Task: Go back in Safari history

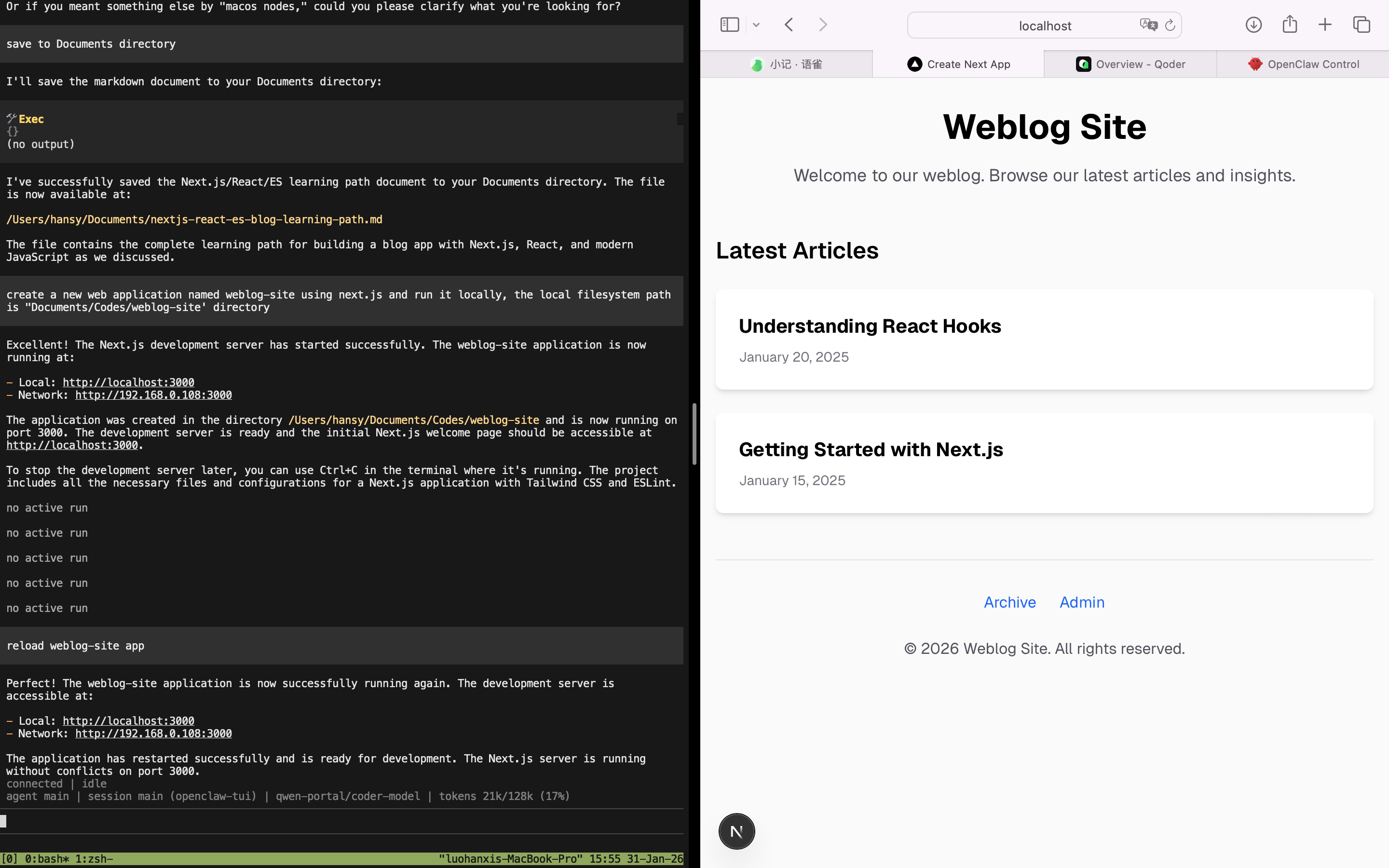Action: pyautogui.click(x=789, y=25)
